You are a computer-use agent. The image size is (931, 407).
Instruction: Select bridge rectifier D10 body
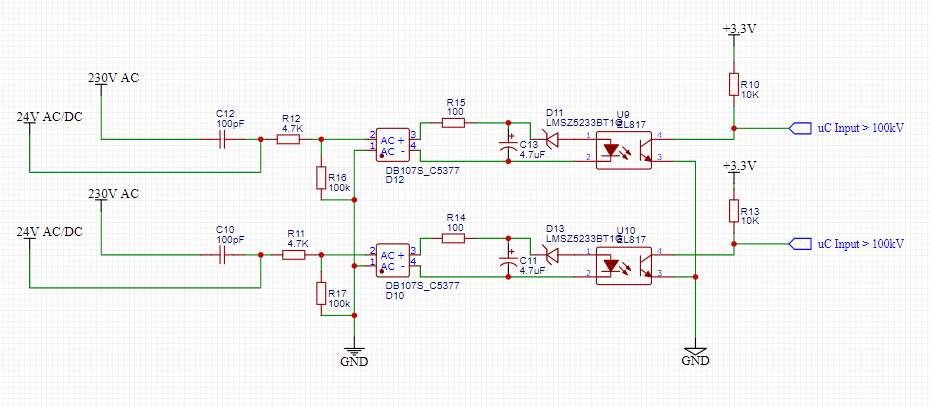click(392, 261)
